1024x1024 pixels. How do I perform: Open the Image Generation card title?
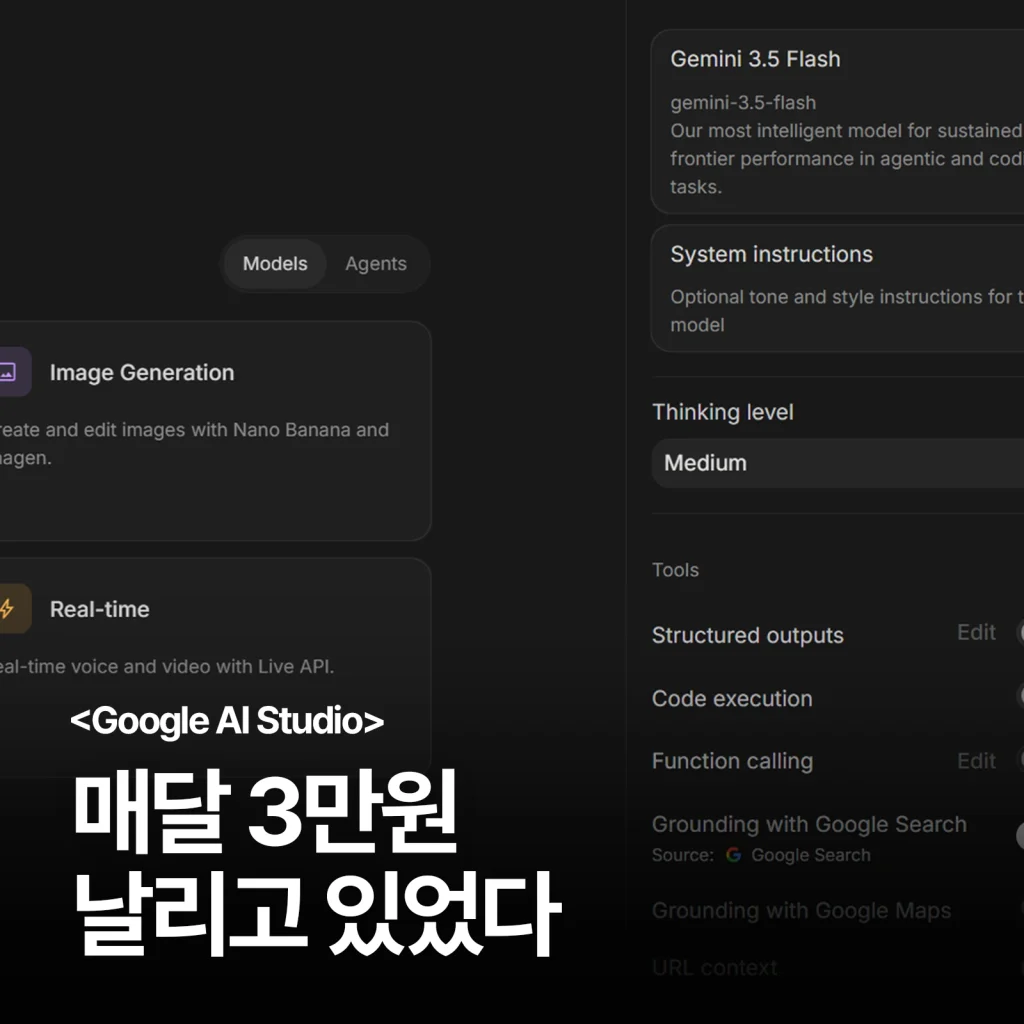point(142,372)
